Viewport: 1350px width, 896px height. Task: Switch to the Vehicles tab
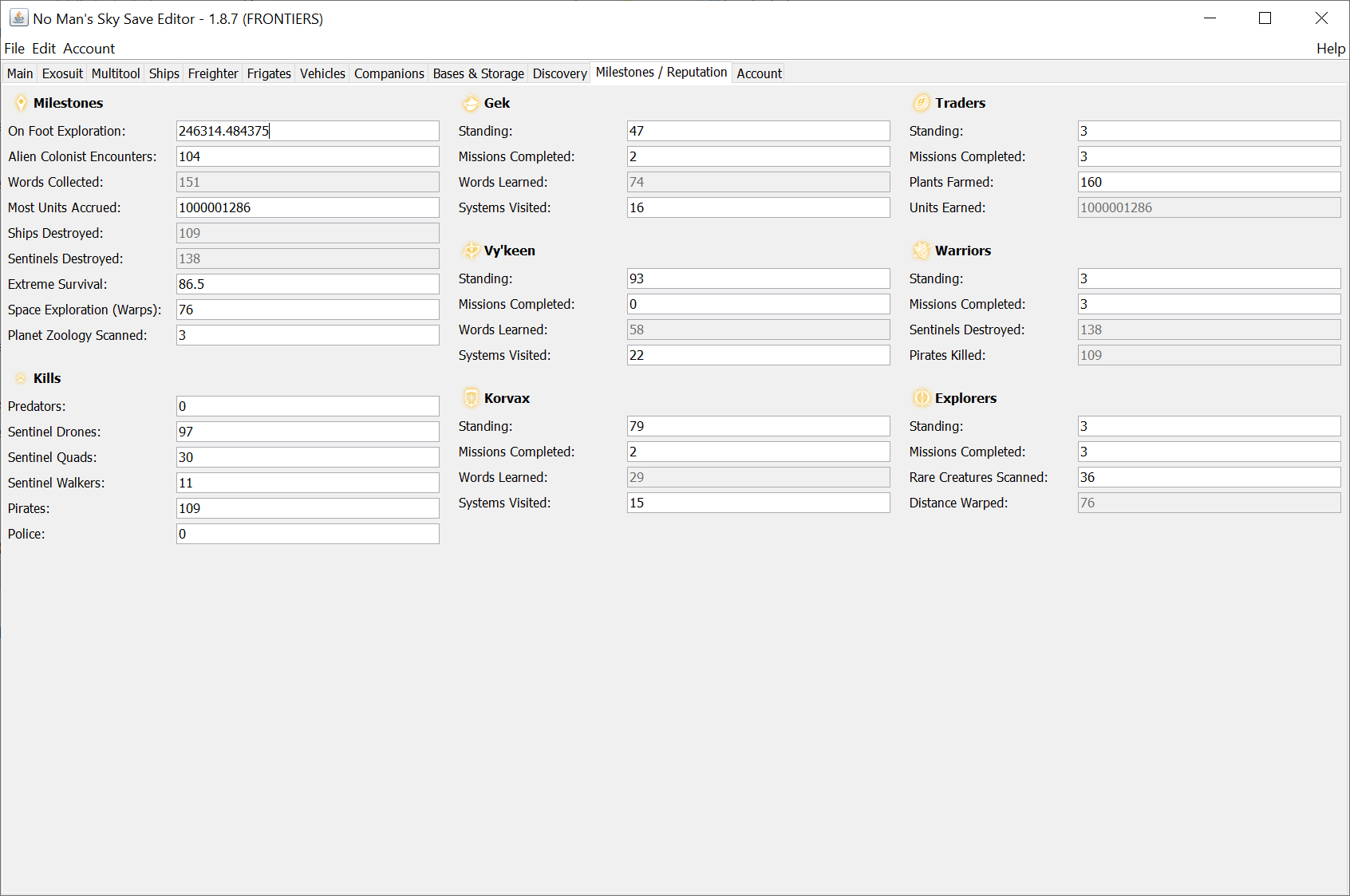click(x=322, y=73)
